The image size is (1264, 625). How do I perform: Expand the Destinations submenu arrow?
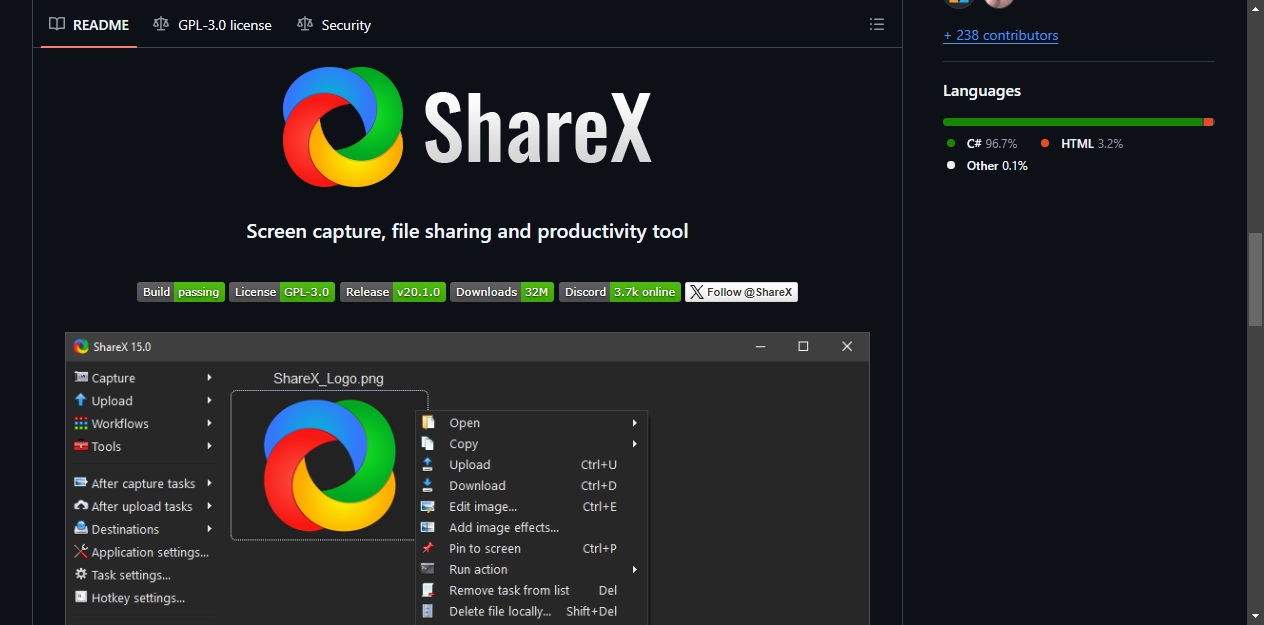click(209, 529)
